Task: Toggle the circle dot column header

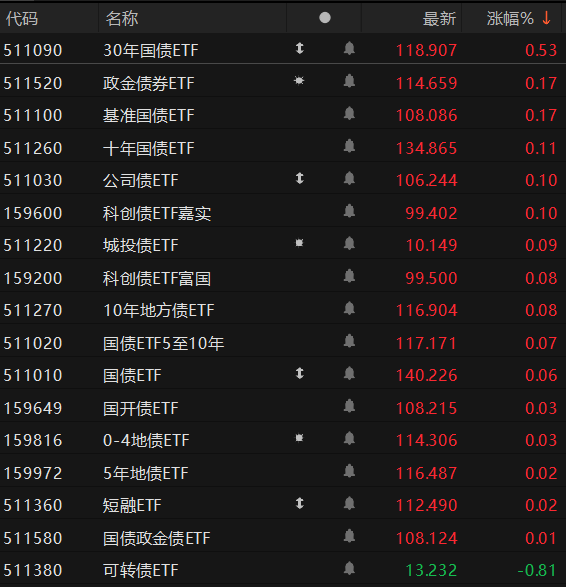Action: [325, 18]
